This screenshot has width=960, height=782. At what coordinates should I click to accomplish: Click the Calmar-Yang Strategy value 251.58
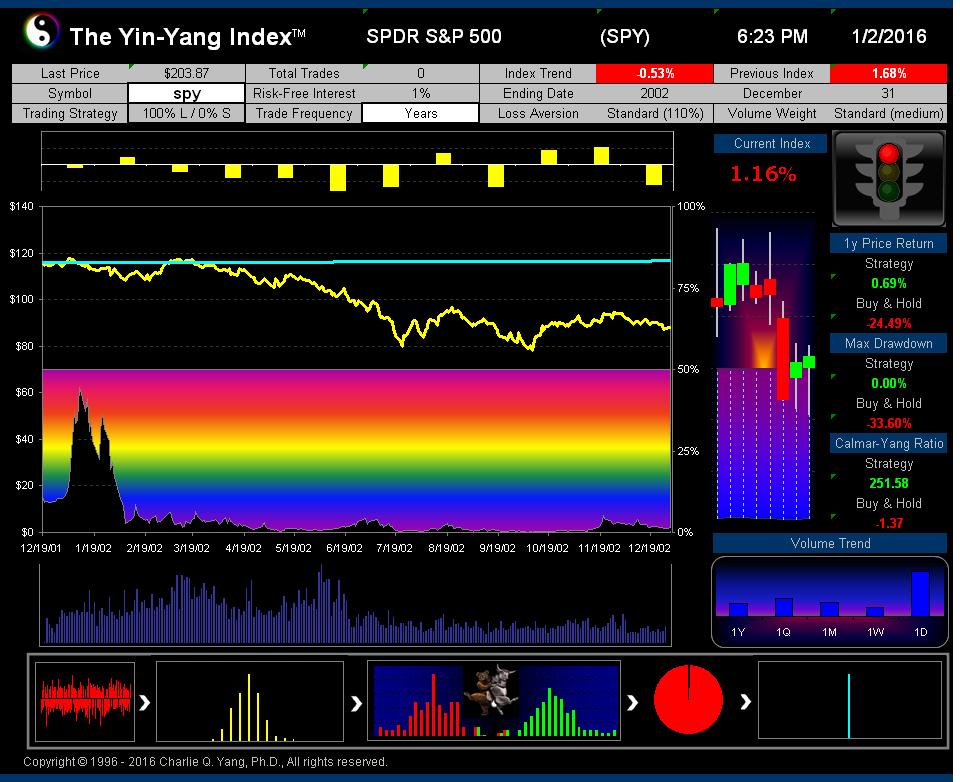[x=888, y=483]
